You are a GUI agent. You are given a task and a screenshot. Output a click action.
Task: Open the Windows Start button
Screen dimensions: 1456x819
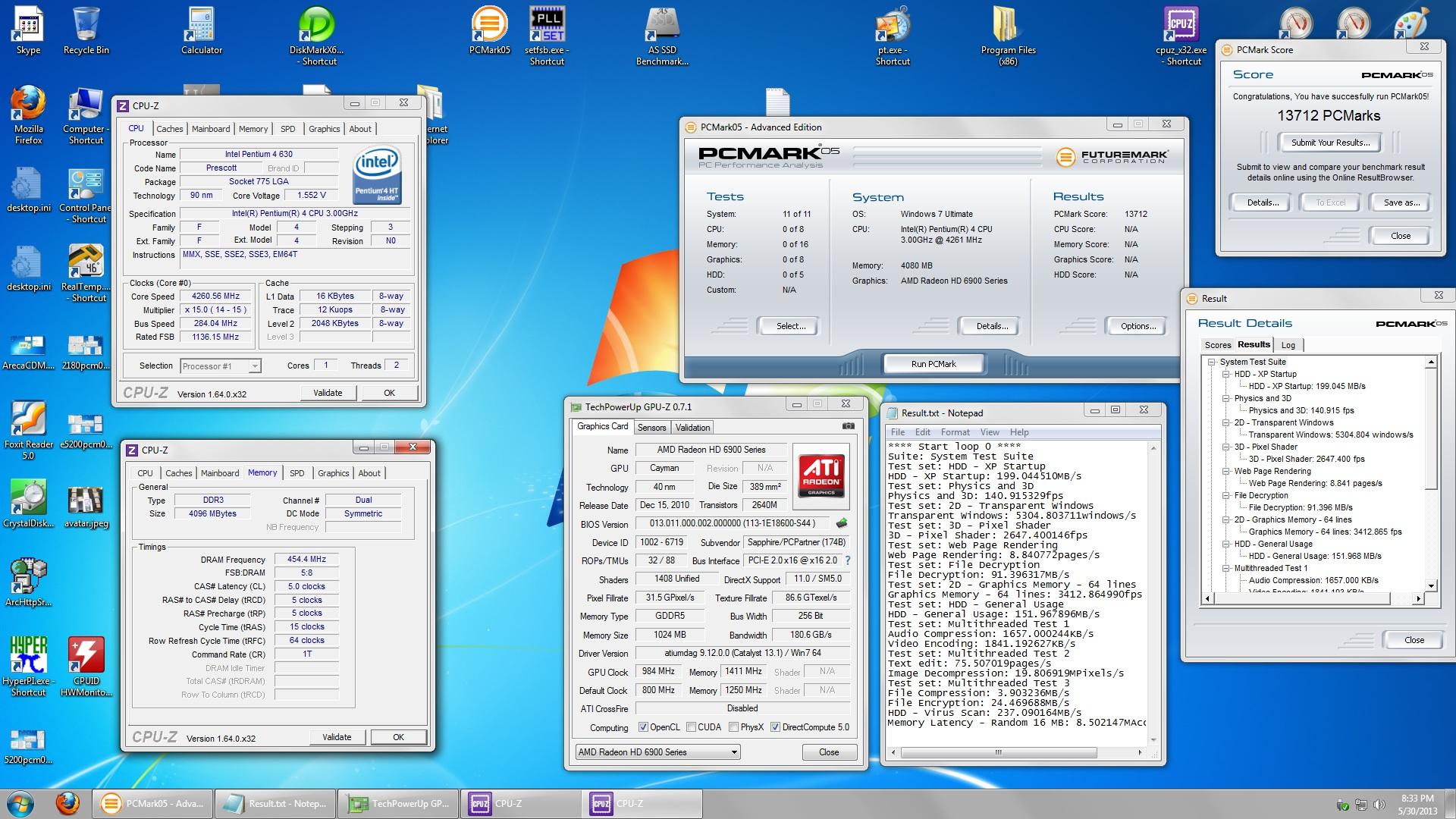(x=20, y=803)
